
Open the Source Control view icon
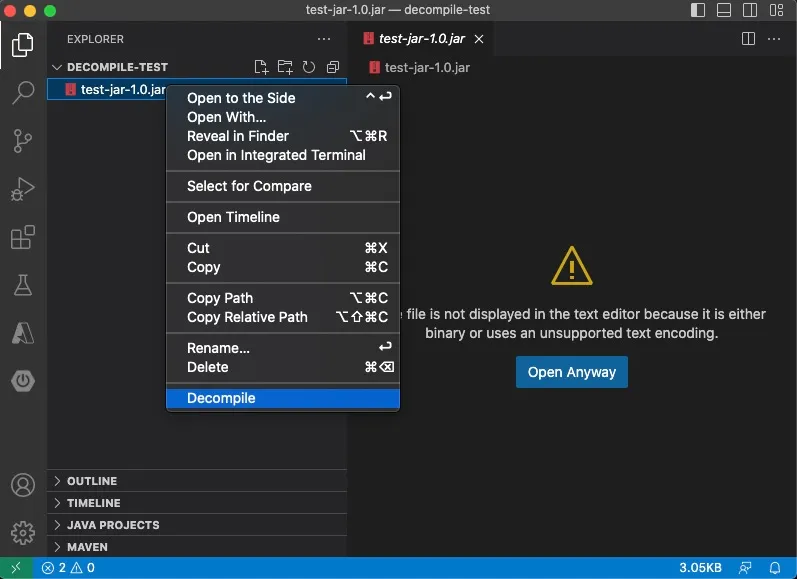point(23,141)
